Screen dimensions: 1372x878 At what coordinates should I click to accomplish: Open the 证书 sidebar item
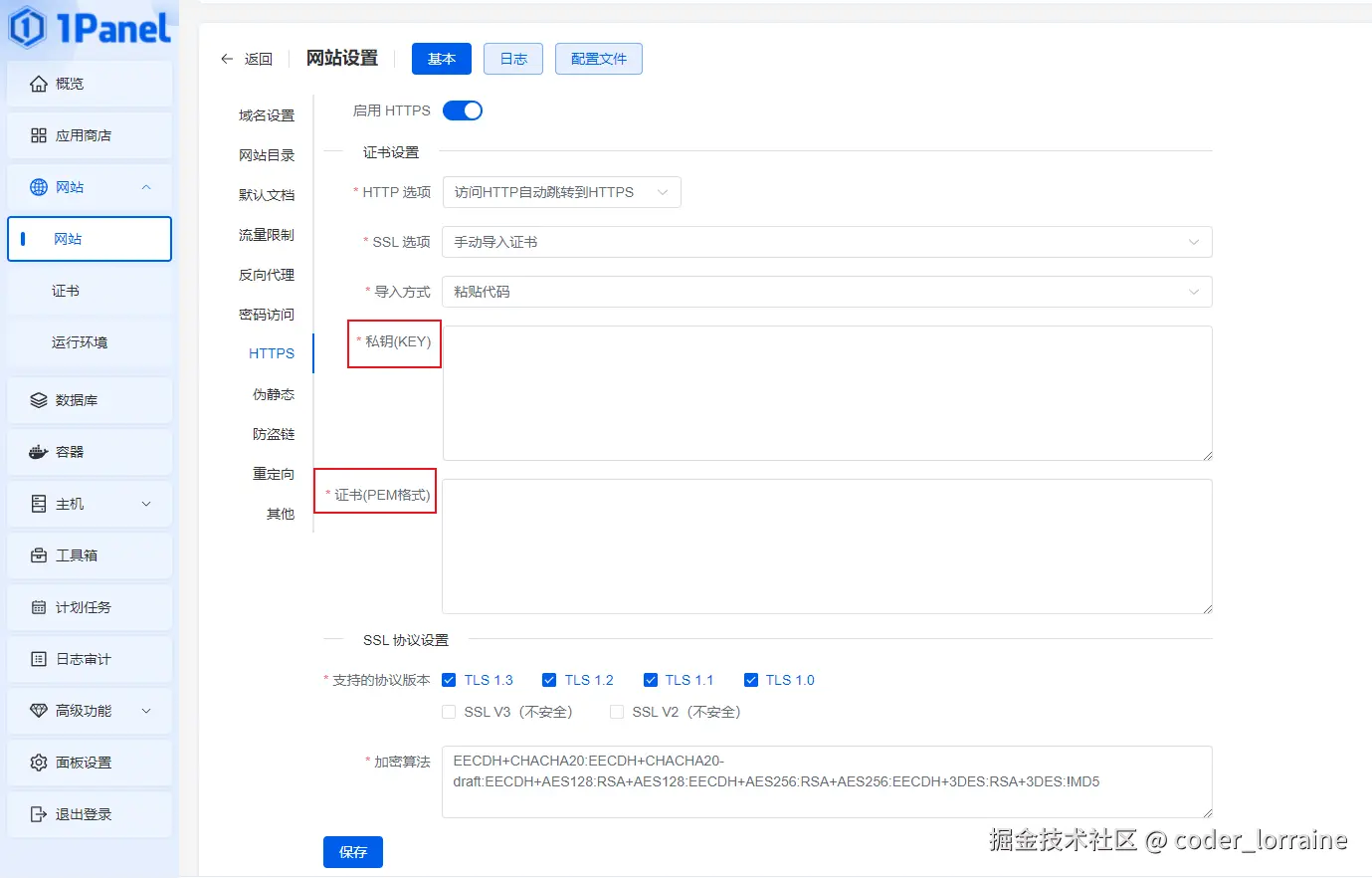(90, 291)
